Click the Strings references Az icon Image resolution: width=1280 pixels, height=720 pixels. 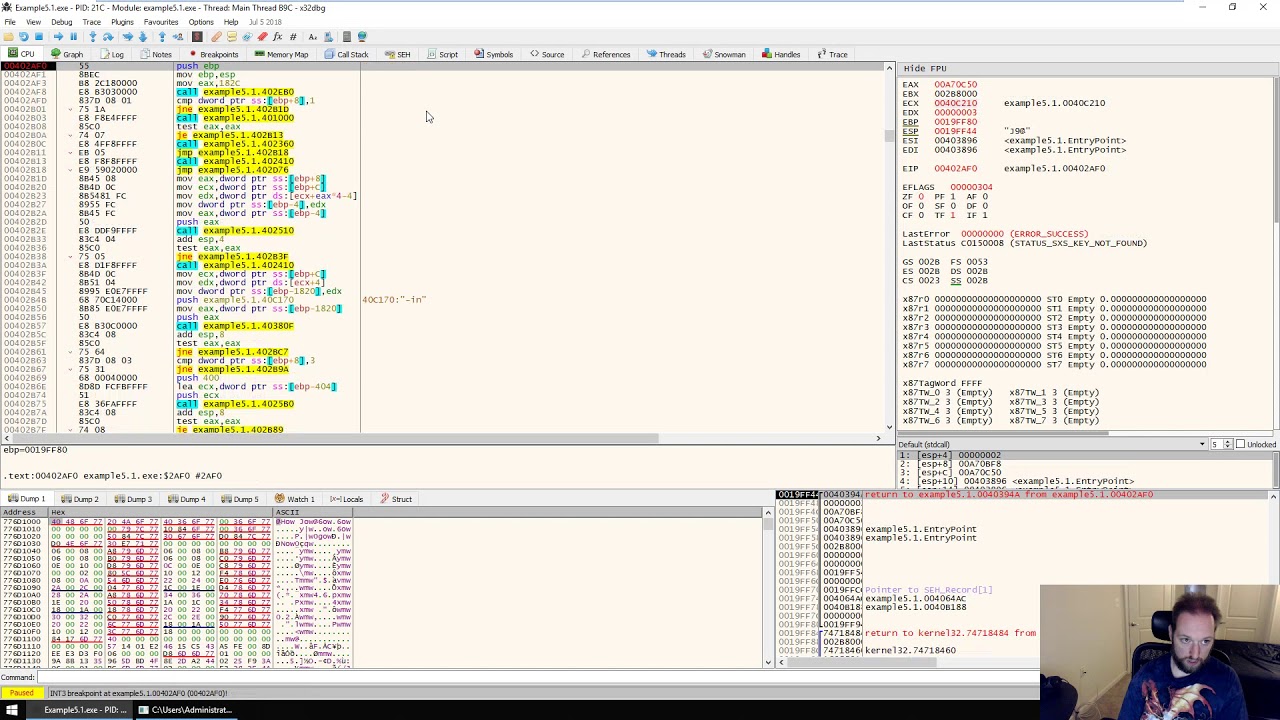(x=312, y=36)
